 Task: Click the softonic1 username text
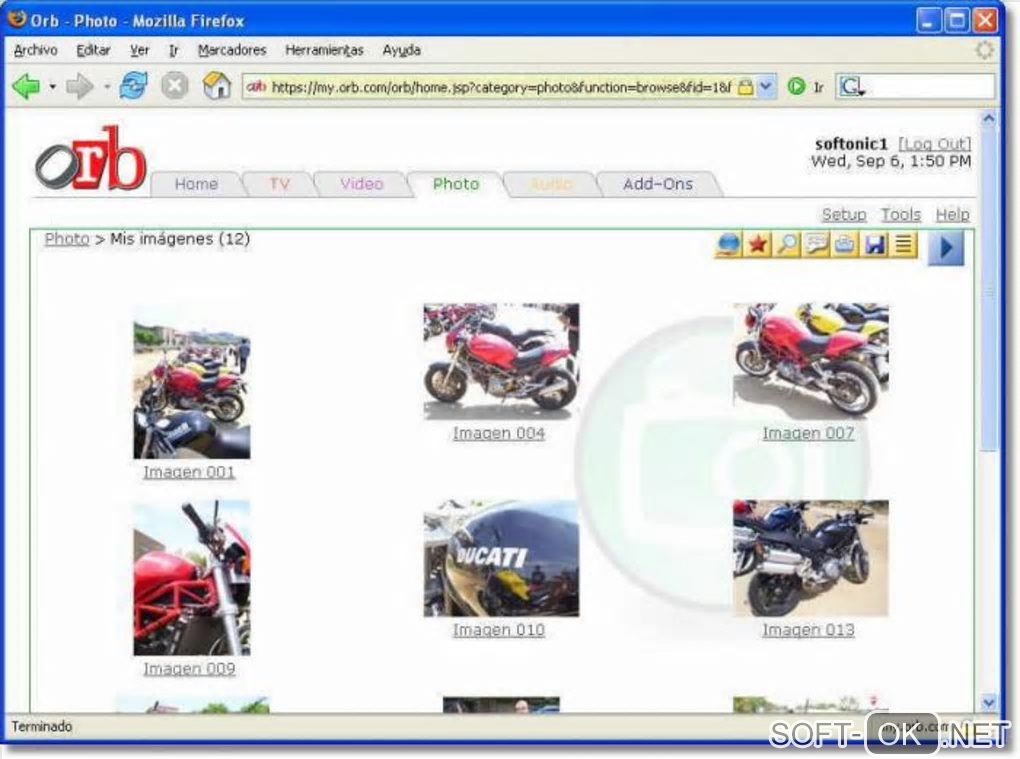pyautogui.click(x=851, y=144)
